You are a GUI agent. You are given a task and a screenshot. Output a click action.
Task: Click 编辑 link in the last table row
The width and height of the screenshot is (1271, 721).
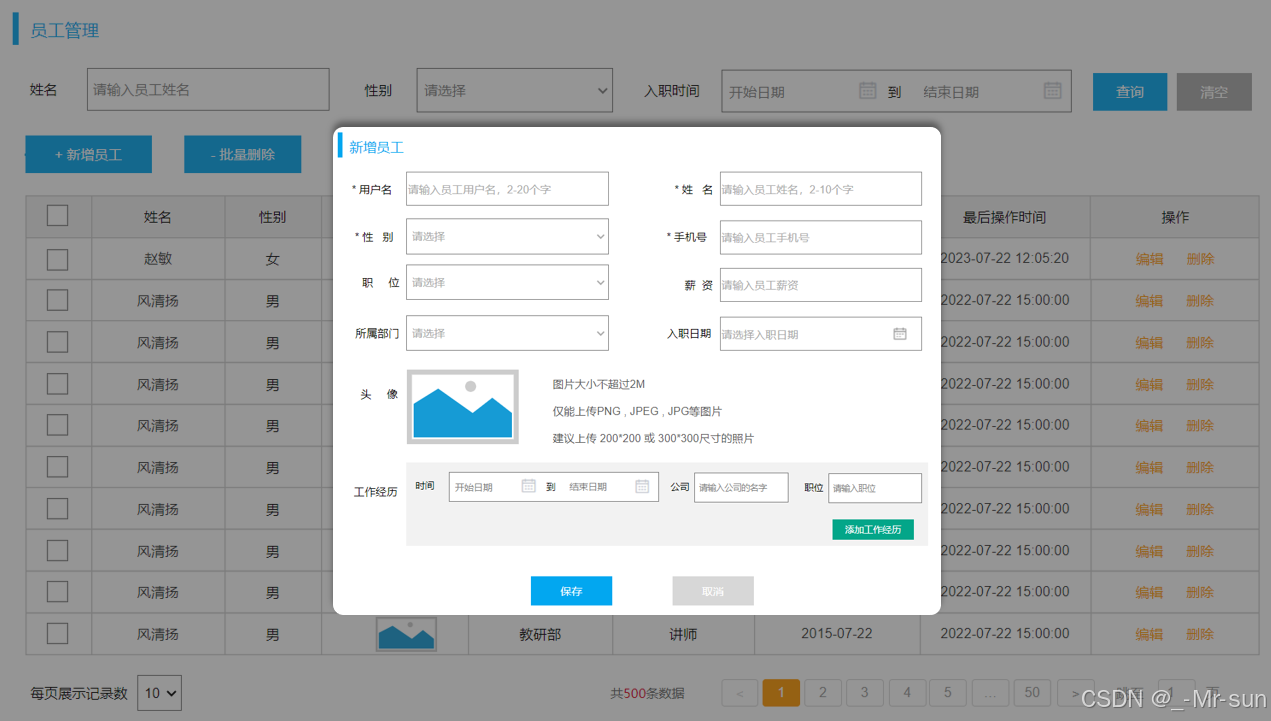[x=1149, y=634]
